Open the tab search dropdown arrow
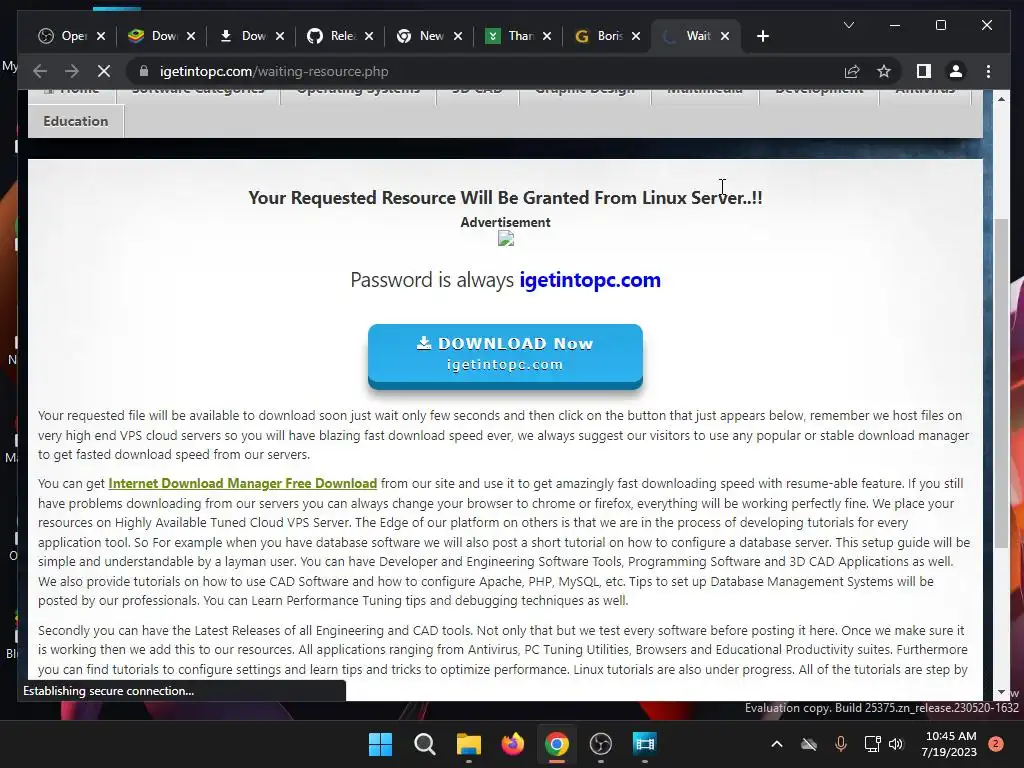 tap(848, 25)
